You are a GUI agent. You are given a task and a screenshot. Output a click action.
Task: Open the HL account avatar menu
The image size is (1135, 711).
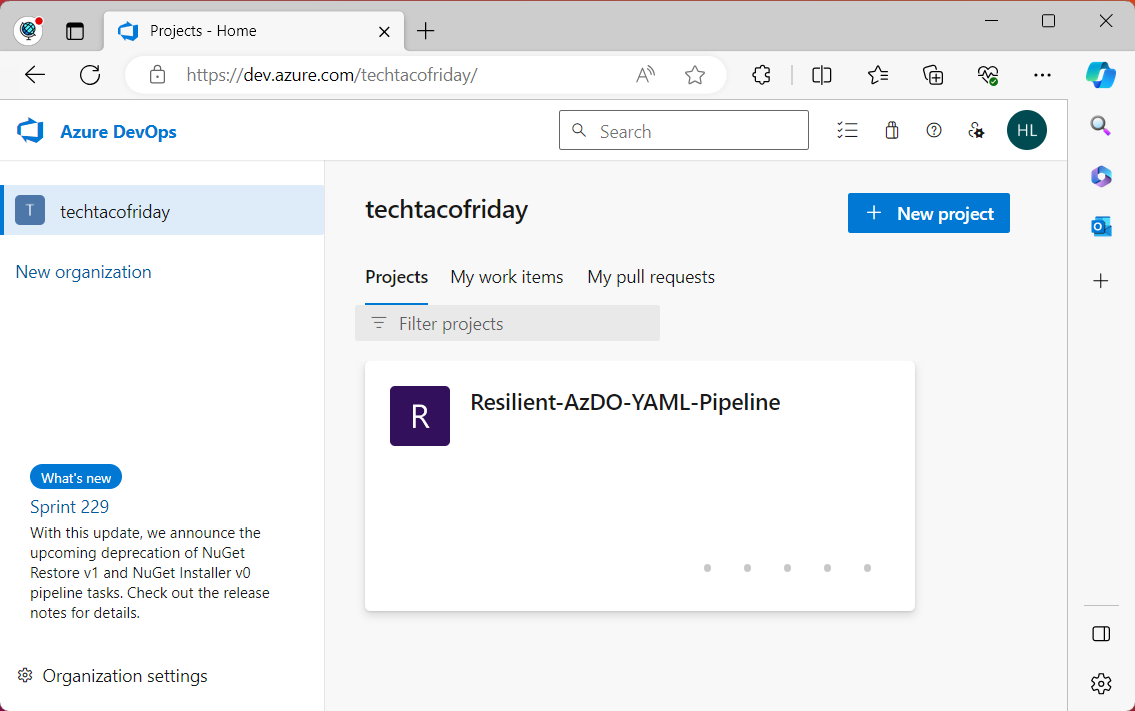pos(1026,130)
